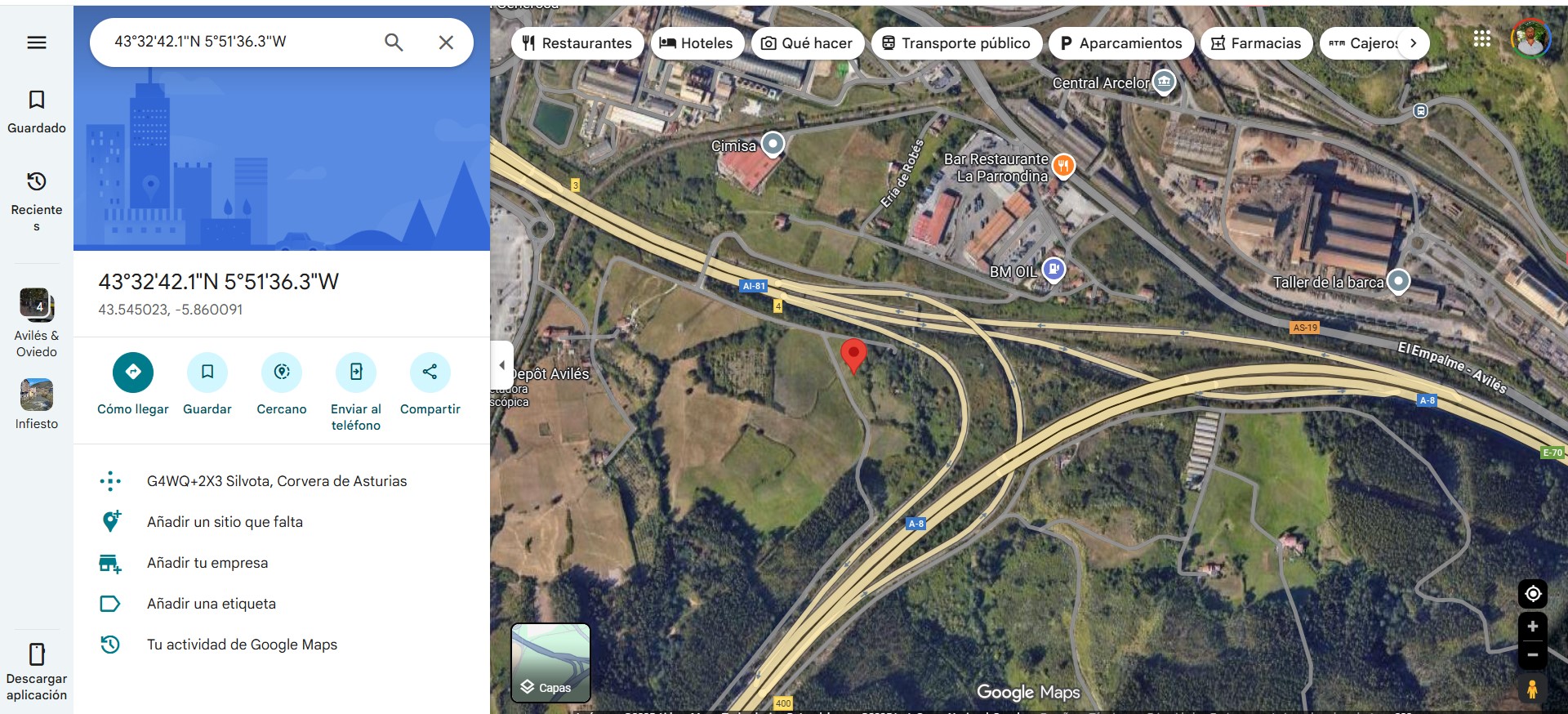Select the Restaurantes filter chip
1568x714 pixels.
pyautogui.click(x=577, y=43)
